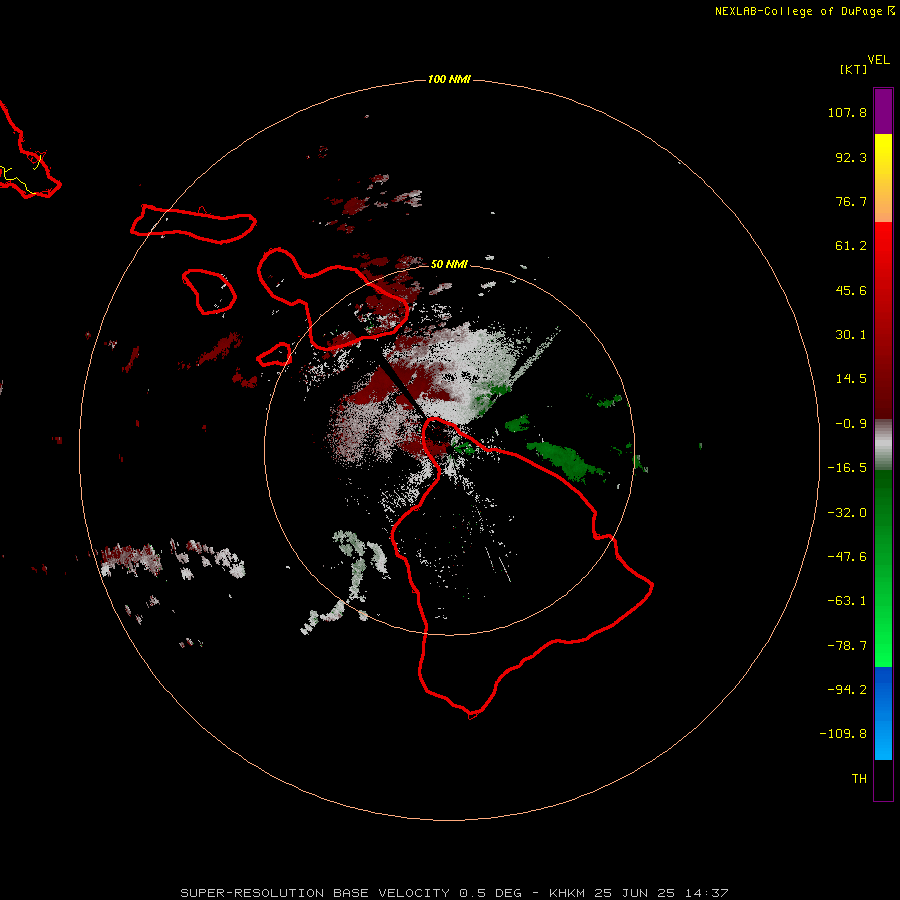Viewport: 900px width, 900px height.
Task: Click the green inbound velocity echo east of radar
Action: pos(566,460)
